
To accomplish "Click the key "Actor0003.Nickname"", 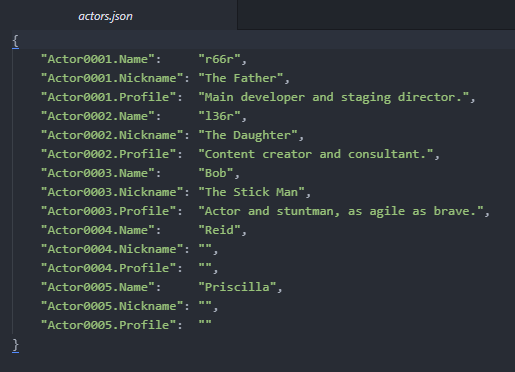I will point(112,192).
